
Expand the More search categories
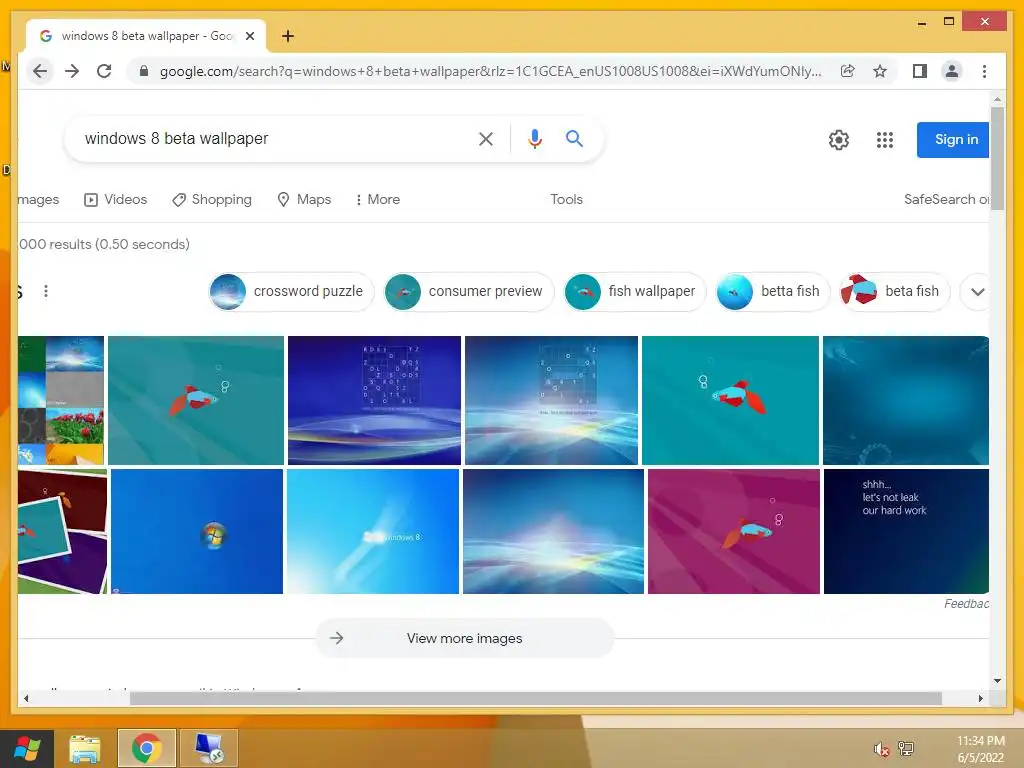[377, 200]
